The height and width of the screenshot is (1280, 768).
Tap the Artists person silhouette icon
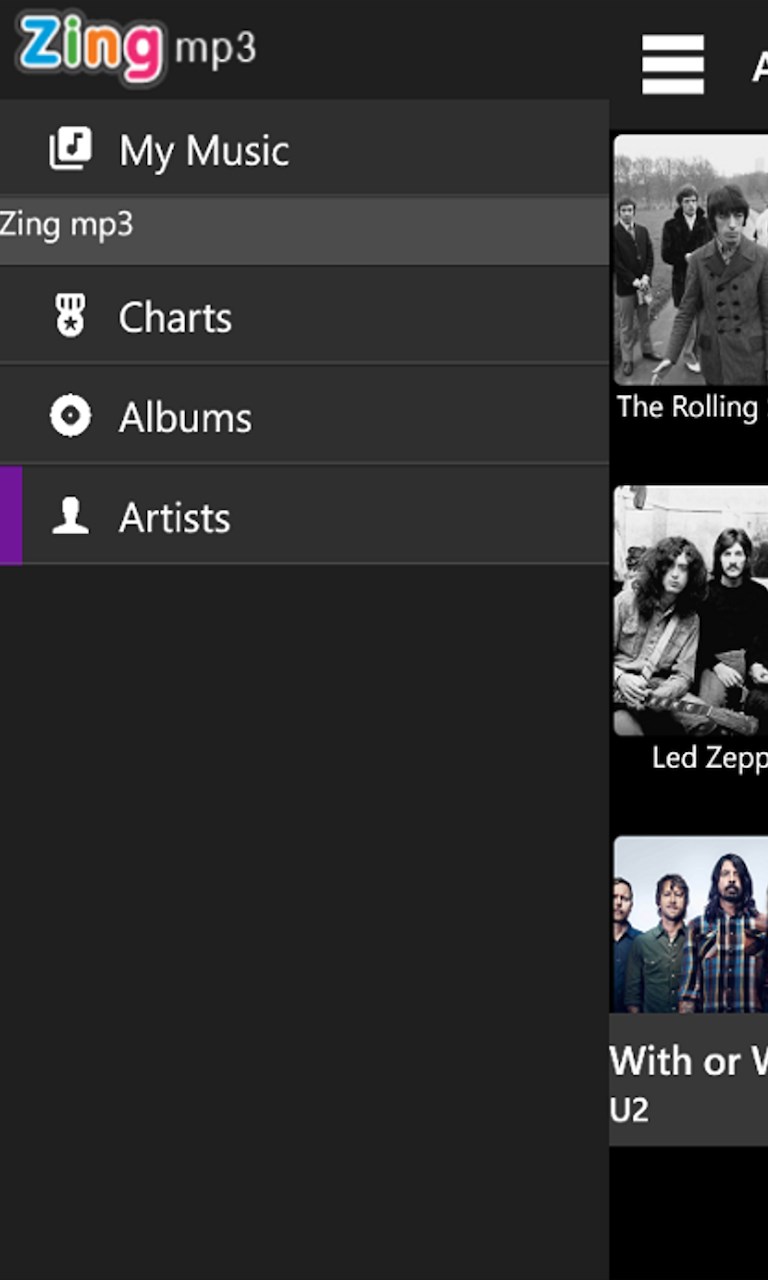(x=70, y=517)
